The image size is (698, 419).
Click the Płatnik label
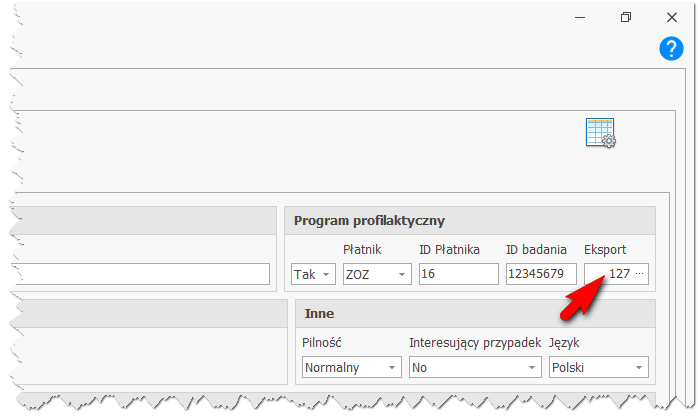[x=362, y=250]
